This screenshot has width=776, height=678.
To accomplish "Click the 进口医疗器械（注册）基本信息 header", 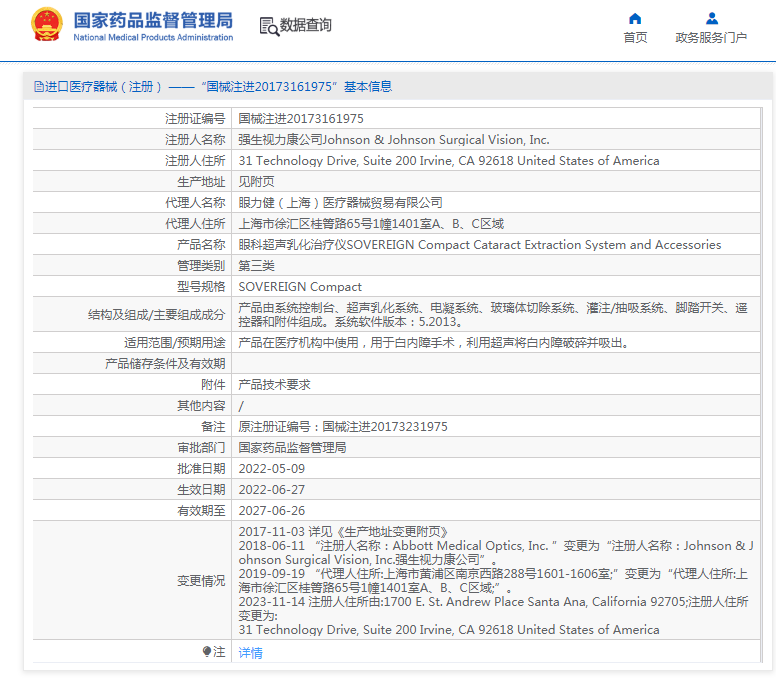I will (x=213, y=87).
